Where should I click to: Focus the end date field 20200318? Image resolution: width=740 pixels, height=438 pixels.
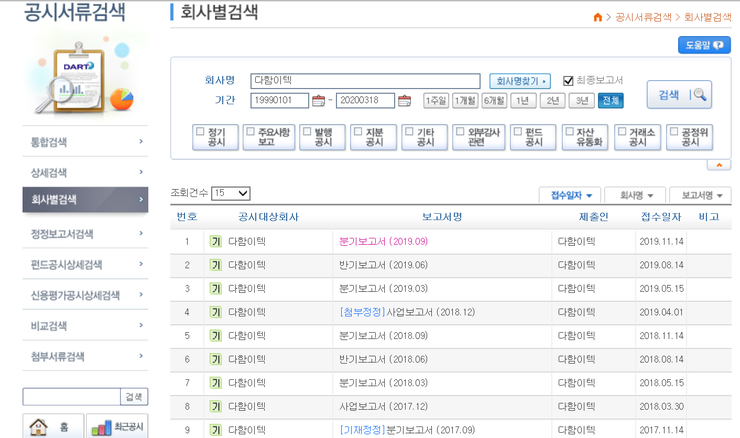[x=365, y=101]
